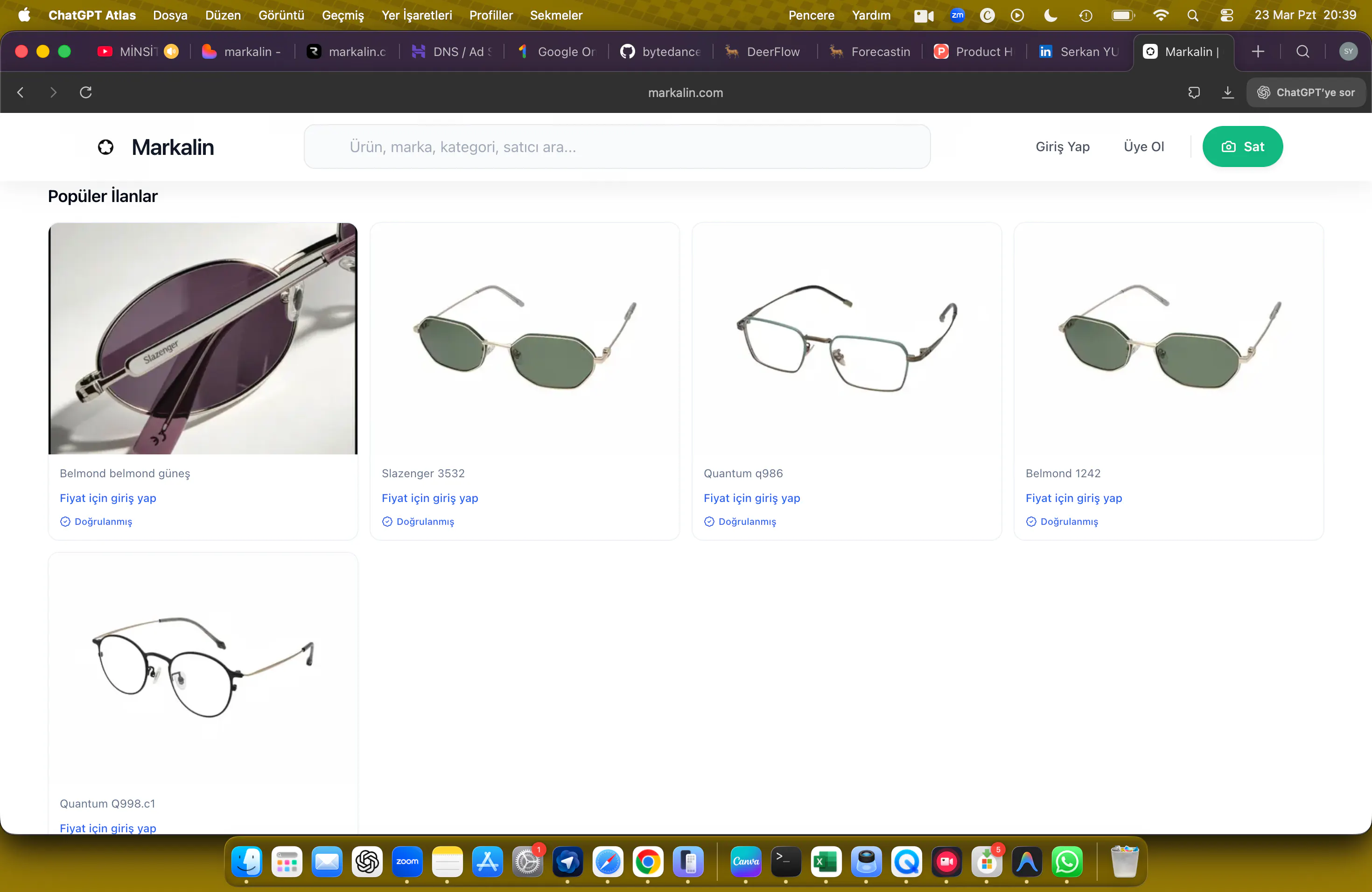Open the Dosya menu
Viewport: 1372px width, 892px height.
pyautogui.click(x=170, y=15)
